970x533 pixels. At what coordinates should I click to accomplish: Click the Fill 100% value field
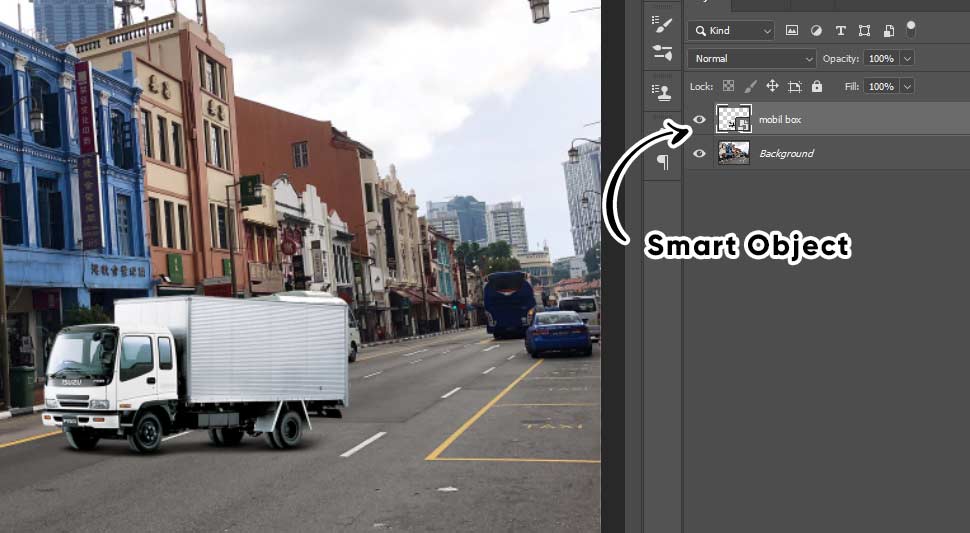pyautogui.click(x=882, y=87)
